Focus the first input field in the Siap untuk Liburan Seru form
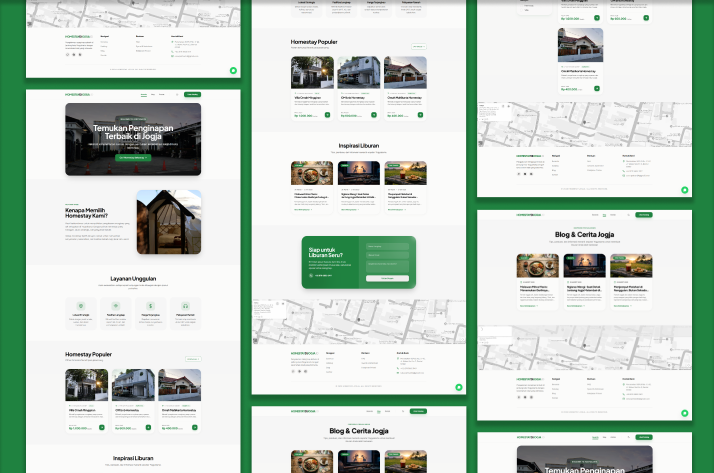Viewport: 714px width, 473px height. coord(387,245)
